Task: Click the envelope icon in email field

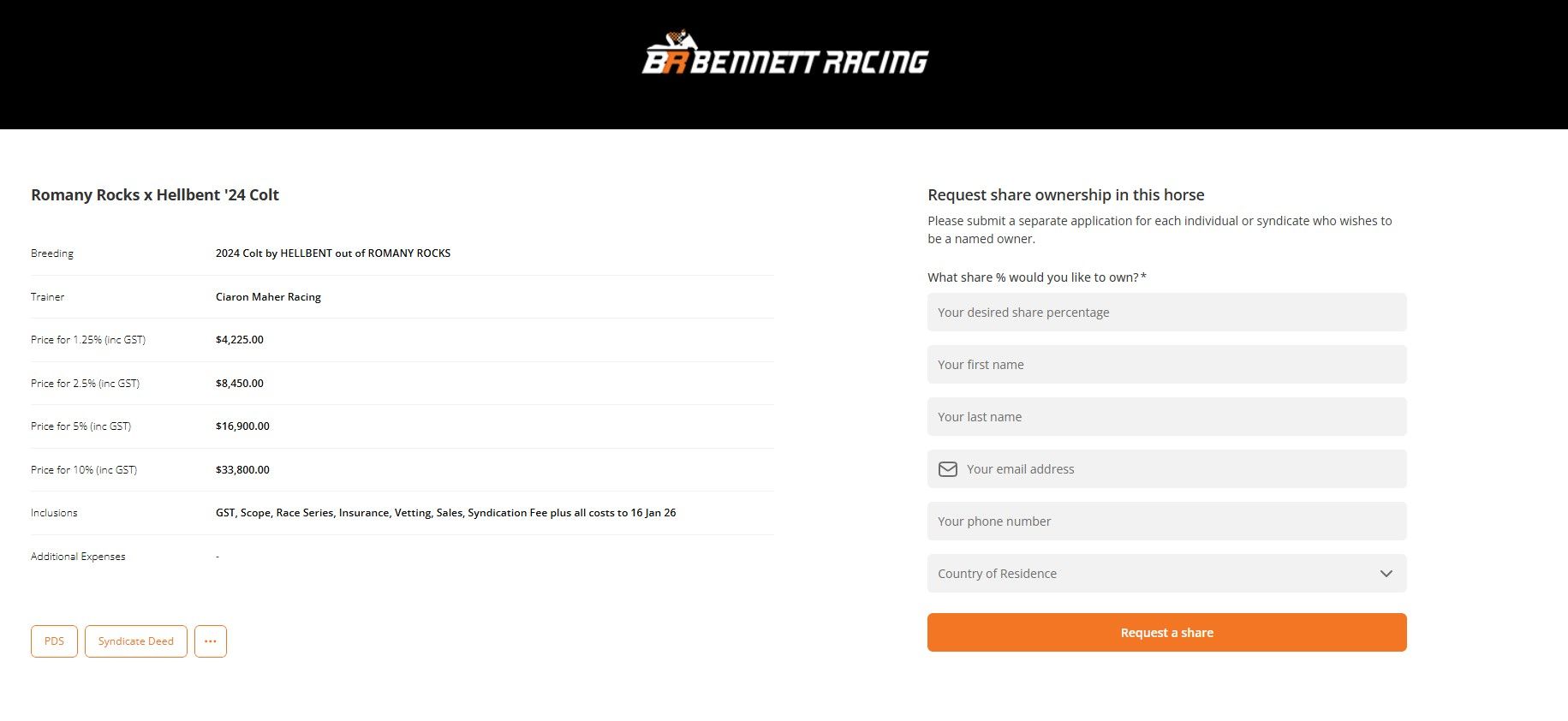Action: [x=947, y=469]
